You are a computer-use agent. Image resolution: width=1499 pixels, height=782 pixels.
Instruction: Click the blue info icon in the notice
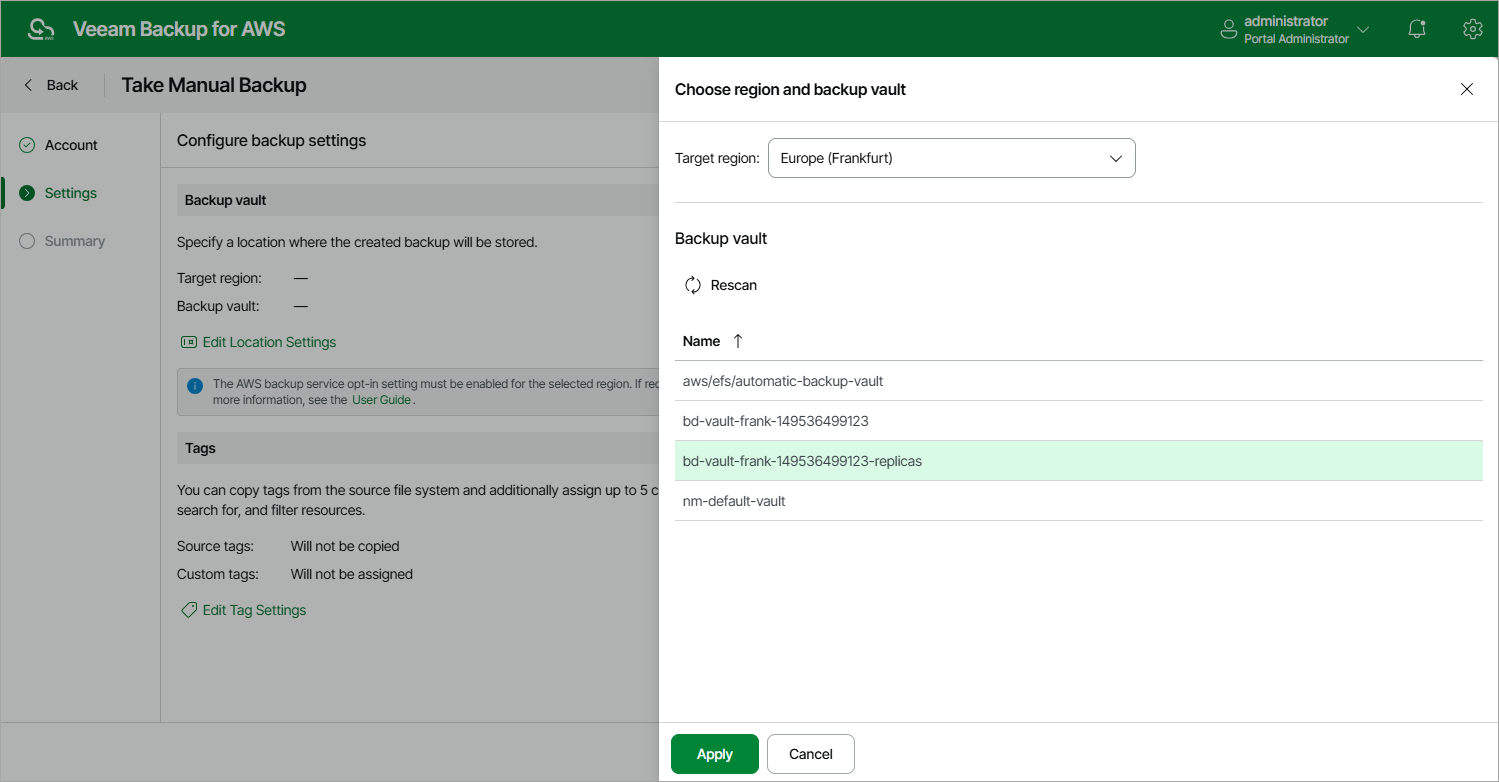click(x=194, y=384)
